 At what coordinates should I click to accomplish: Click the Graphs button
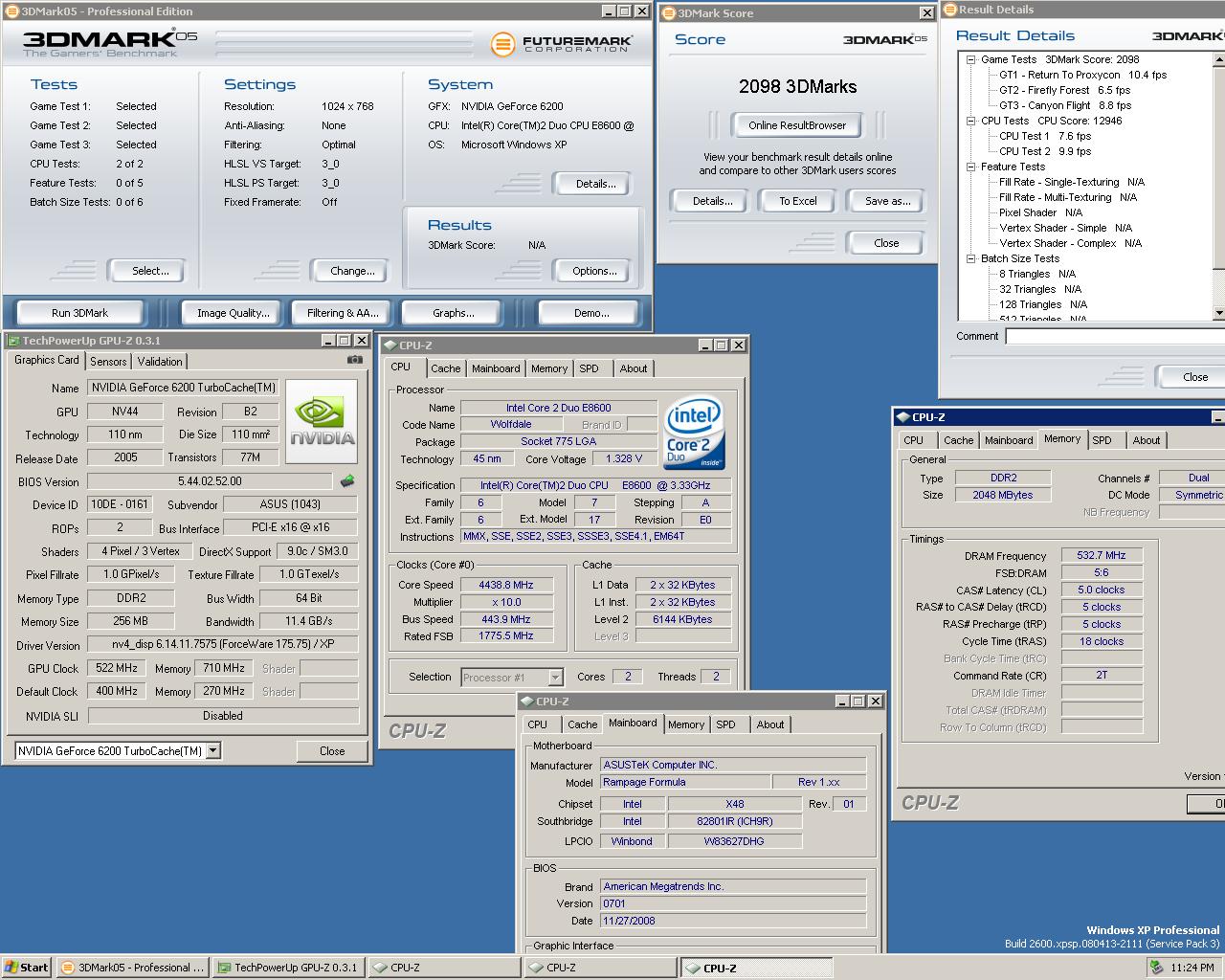click(x=453, y=313)
